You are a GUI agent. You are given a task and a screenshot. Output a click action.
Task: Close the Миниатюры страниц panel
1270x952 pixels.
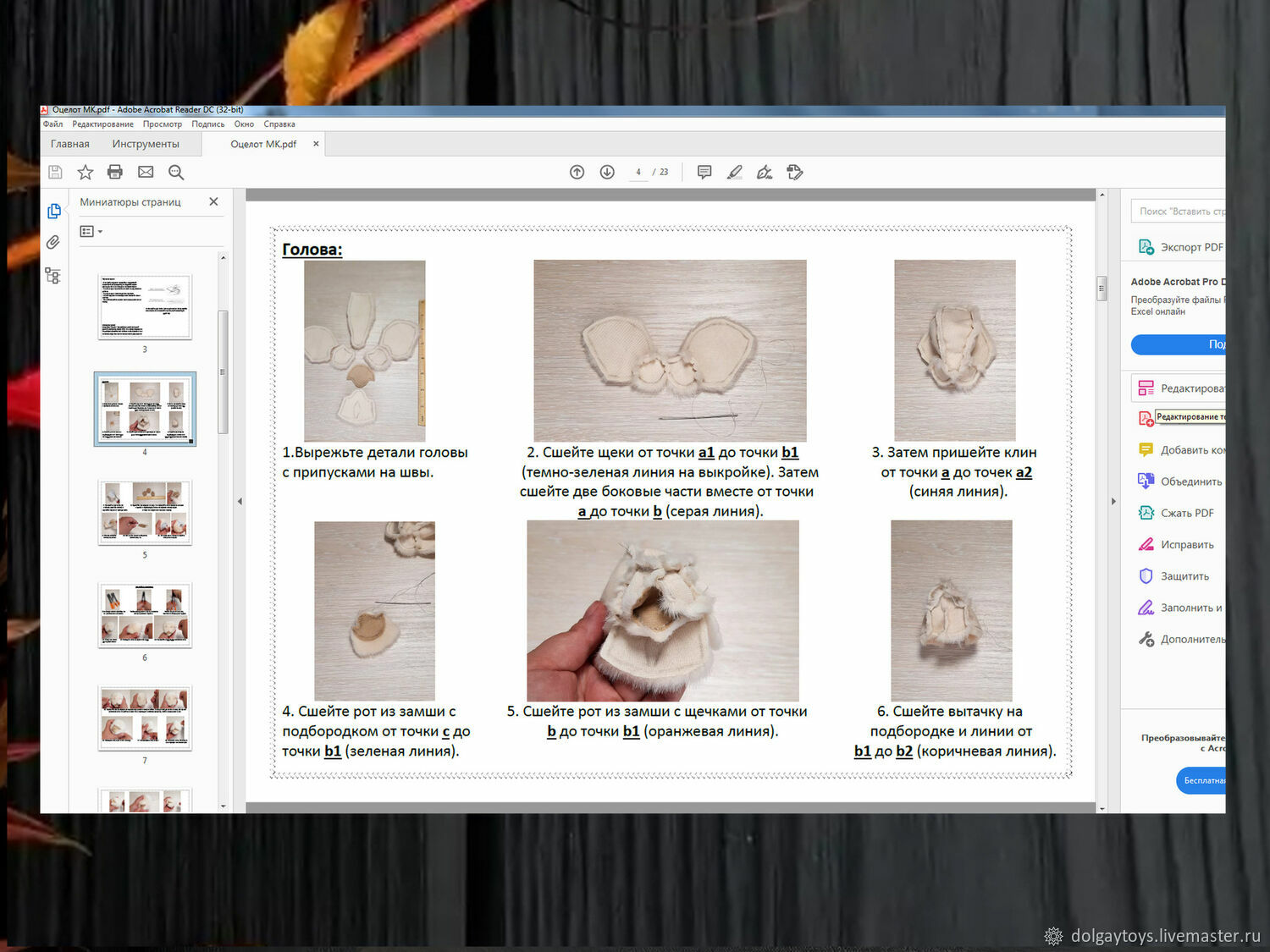213,201
